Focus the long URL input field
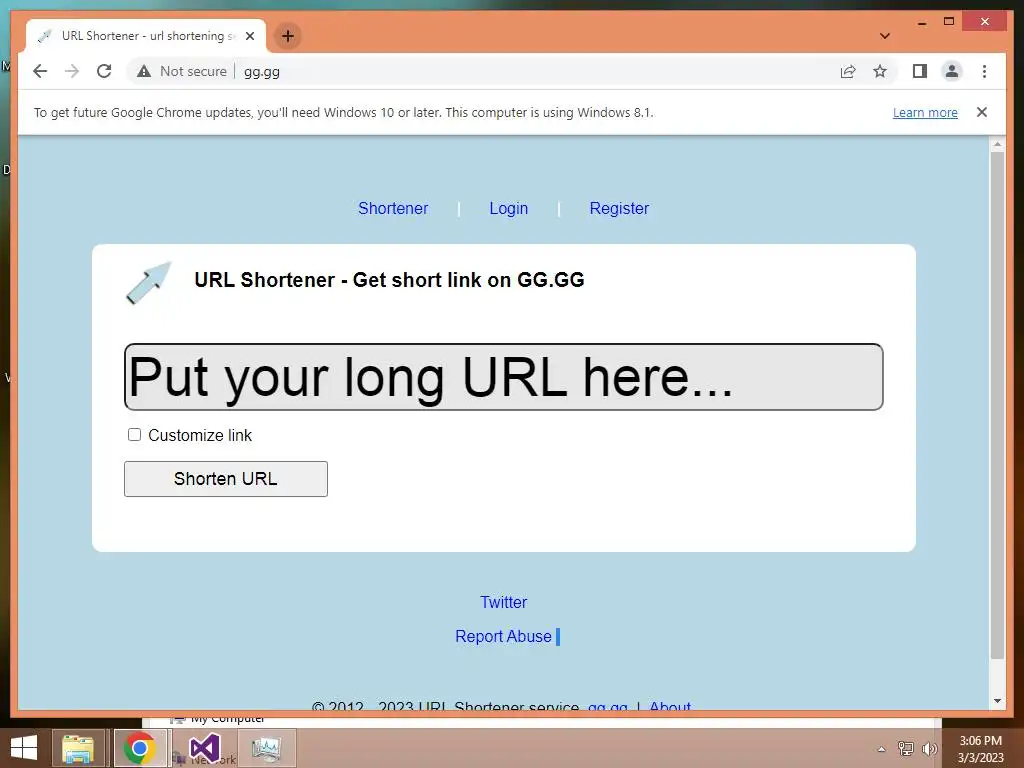Viewport: 1024px width, 768px height. (x=504, y=377)
